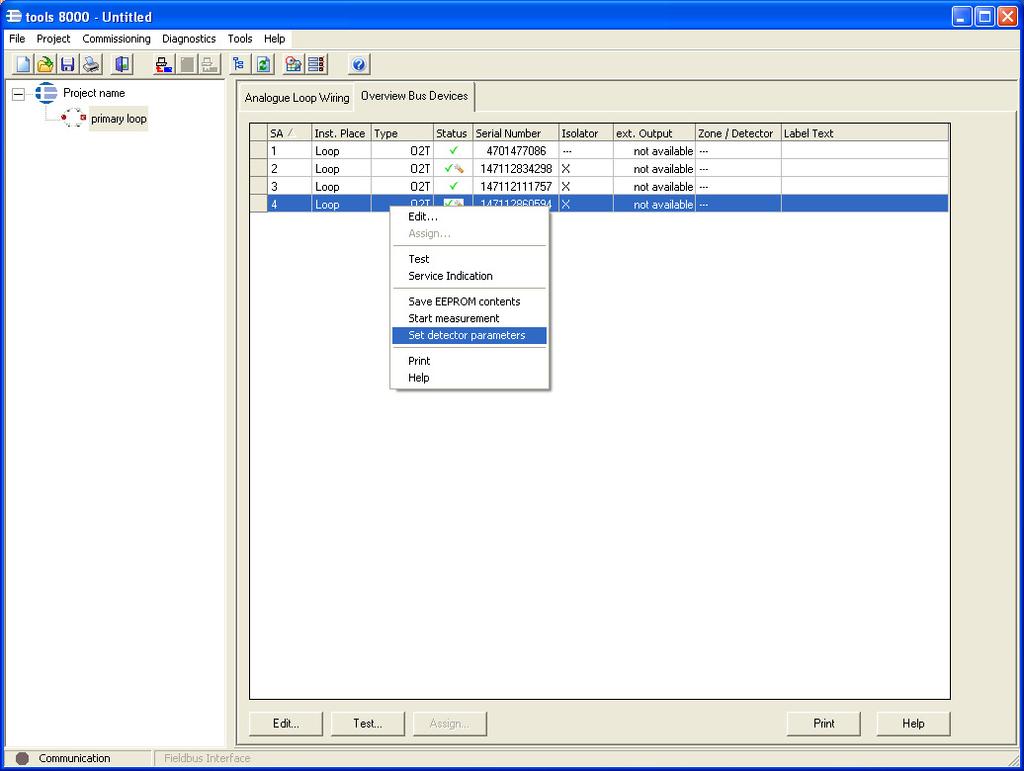Click the list rows toolbar icon

317,64
